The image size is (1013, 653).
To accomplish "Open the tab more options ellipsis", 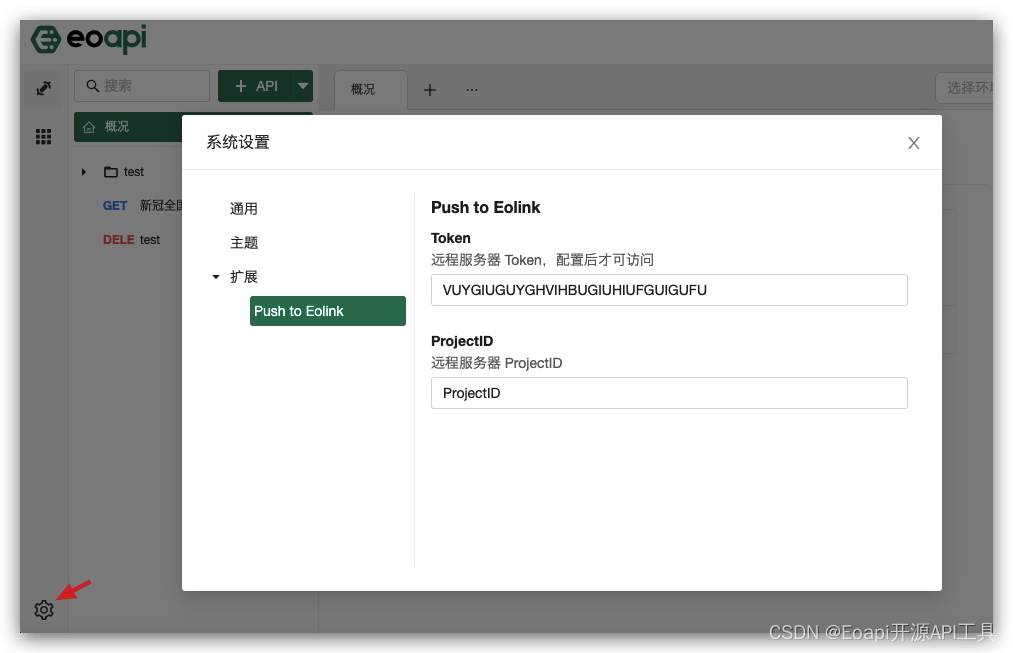I will coord(472,90).
